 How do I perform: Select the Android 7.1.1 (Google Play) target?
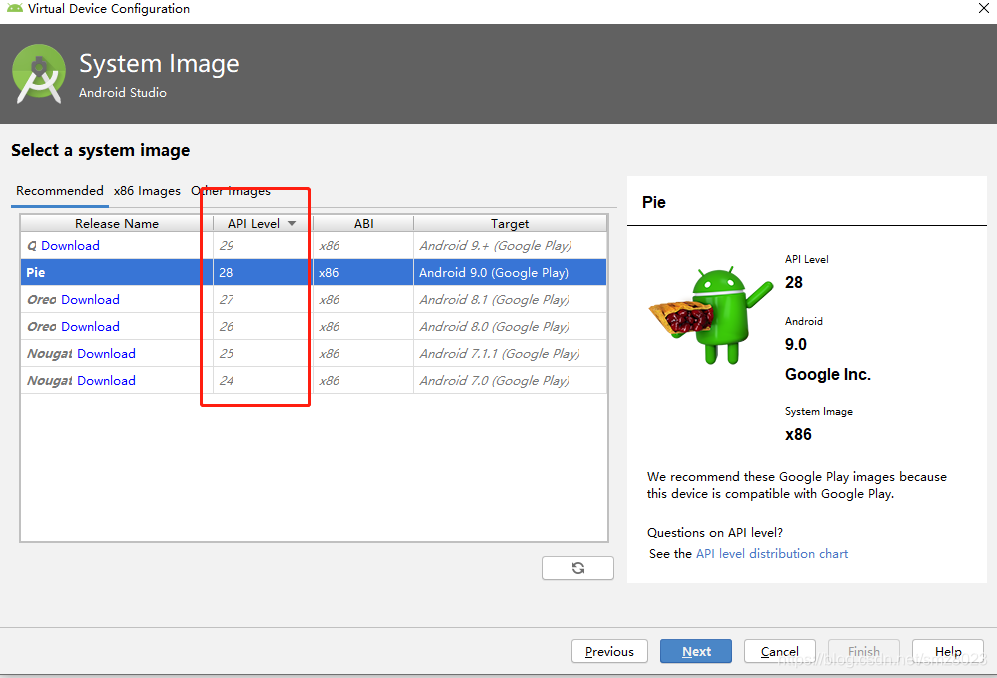(x=510, y=354)
